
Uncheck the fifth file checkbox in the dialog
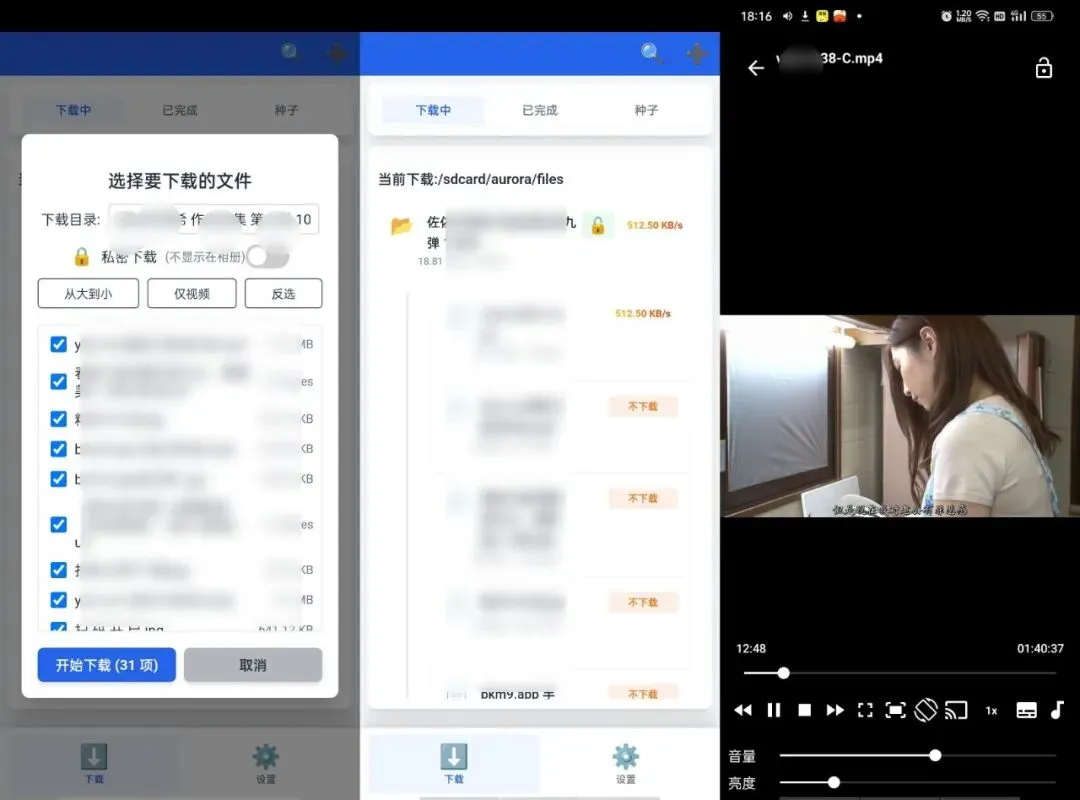59,478
